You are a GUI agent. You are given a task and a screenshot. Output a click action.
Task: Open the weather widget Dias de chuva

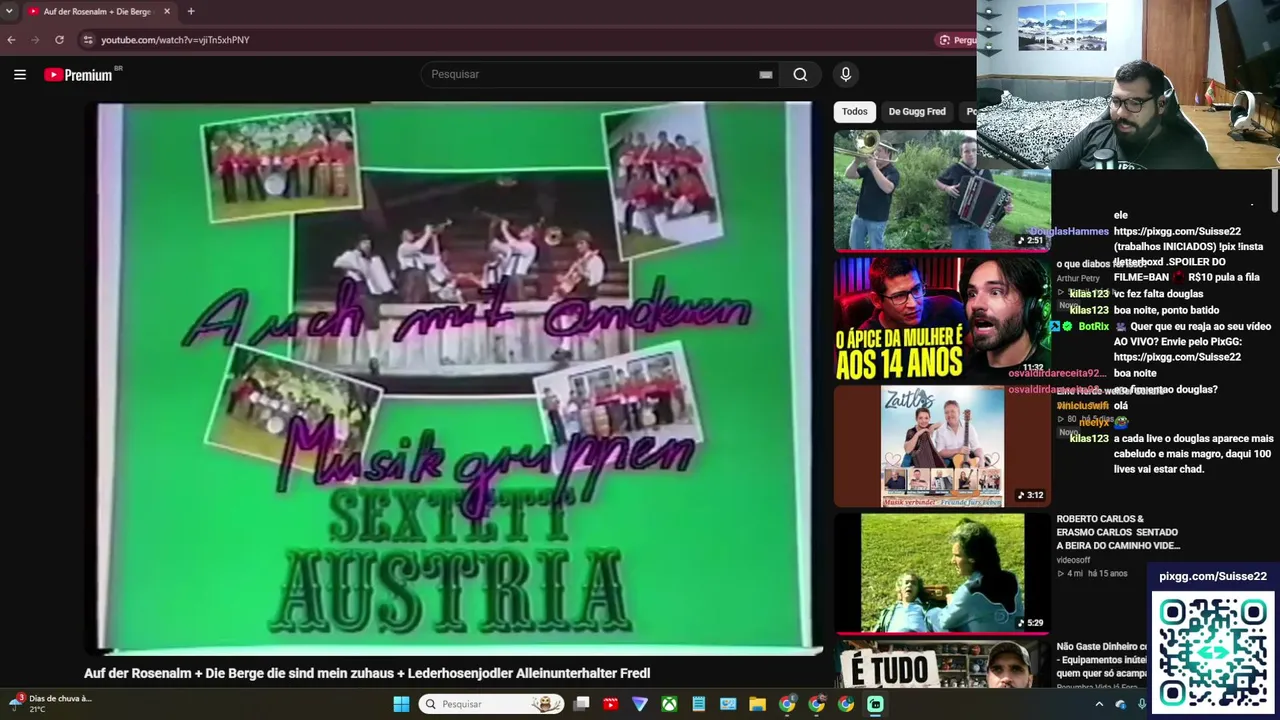pyautogui.click(x=50, y=703)
